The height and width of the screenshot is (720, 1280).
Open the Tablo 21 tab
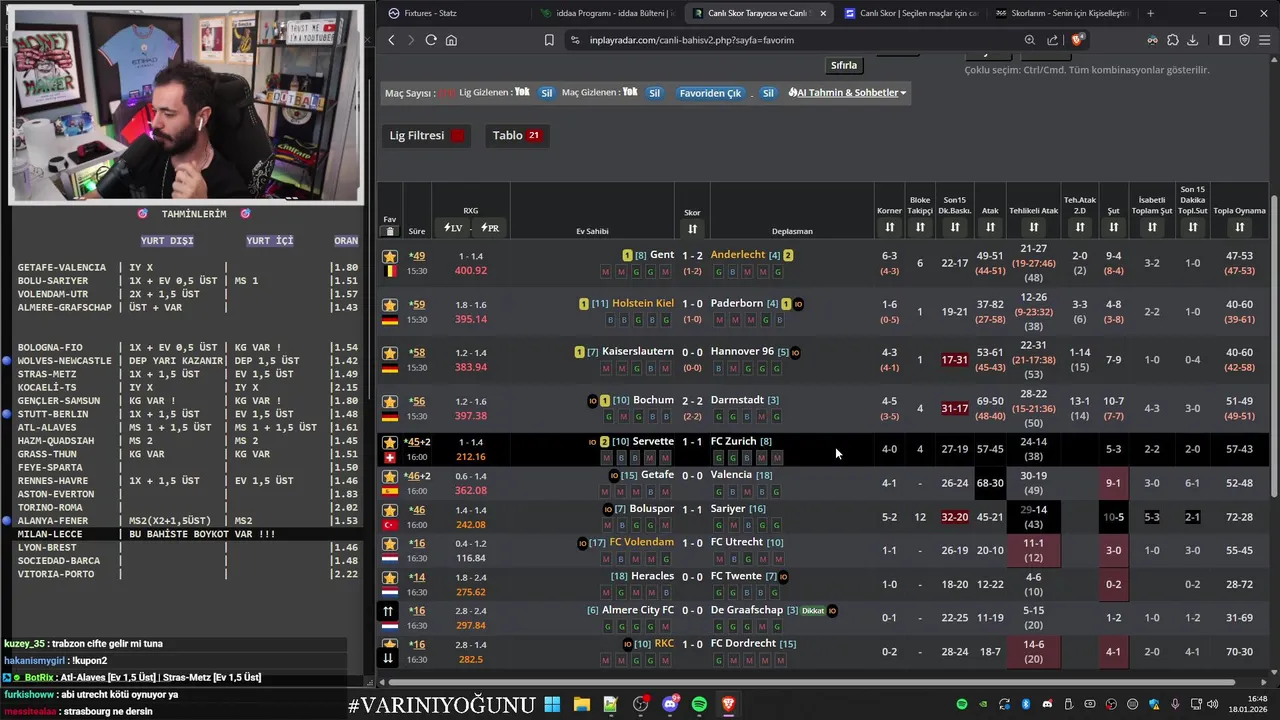pos(516,135)
